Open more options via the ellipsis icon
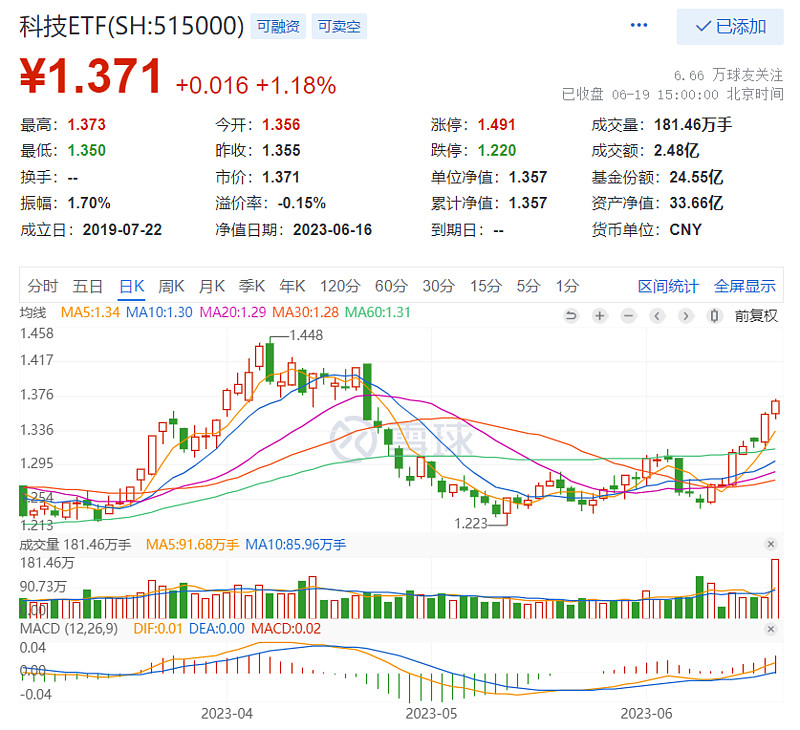This screenshot has width=800, height=730. 638,24
